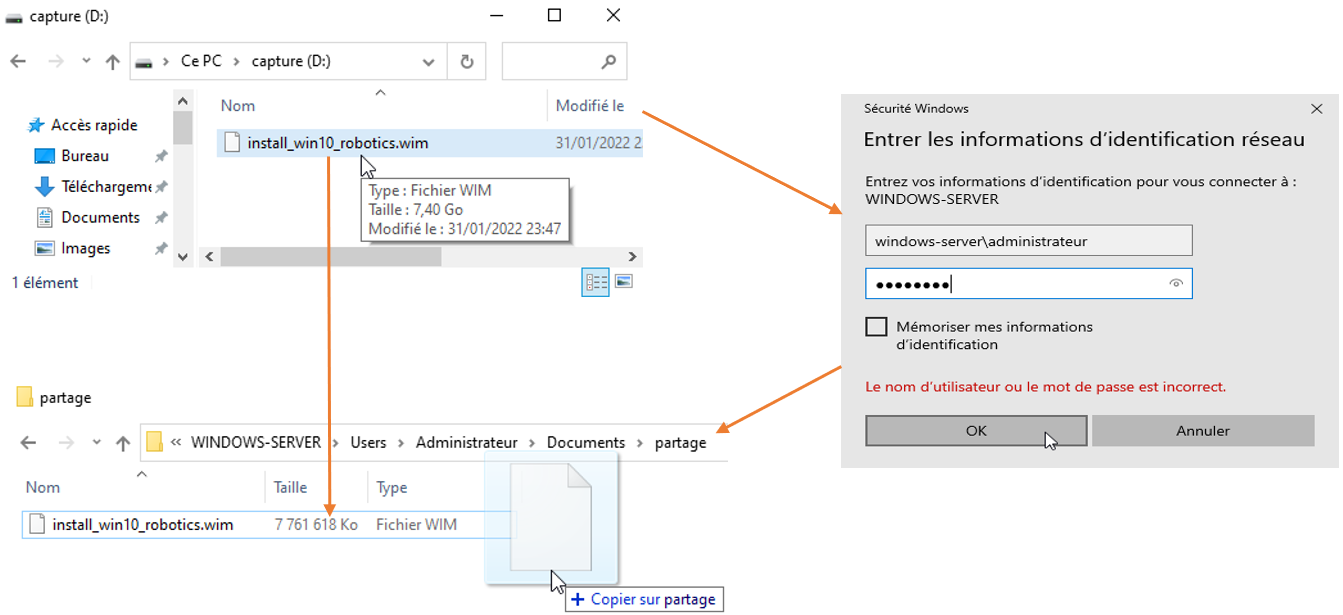Close the capture (D:) window
The height and width of the screenshot is (615, 1343).
(612, 15)
